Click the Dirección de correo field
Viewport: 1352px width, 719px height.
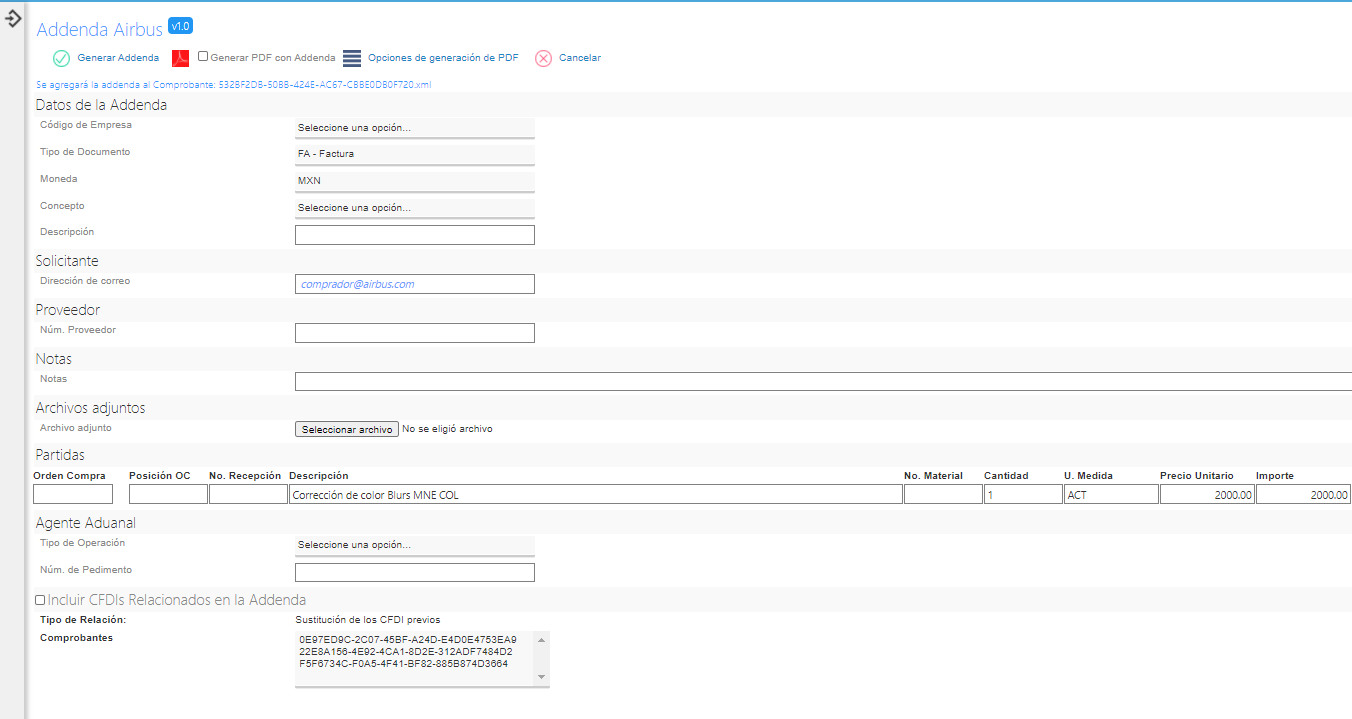coord(415,284)
